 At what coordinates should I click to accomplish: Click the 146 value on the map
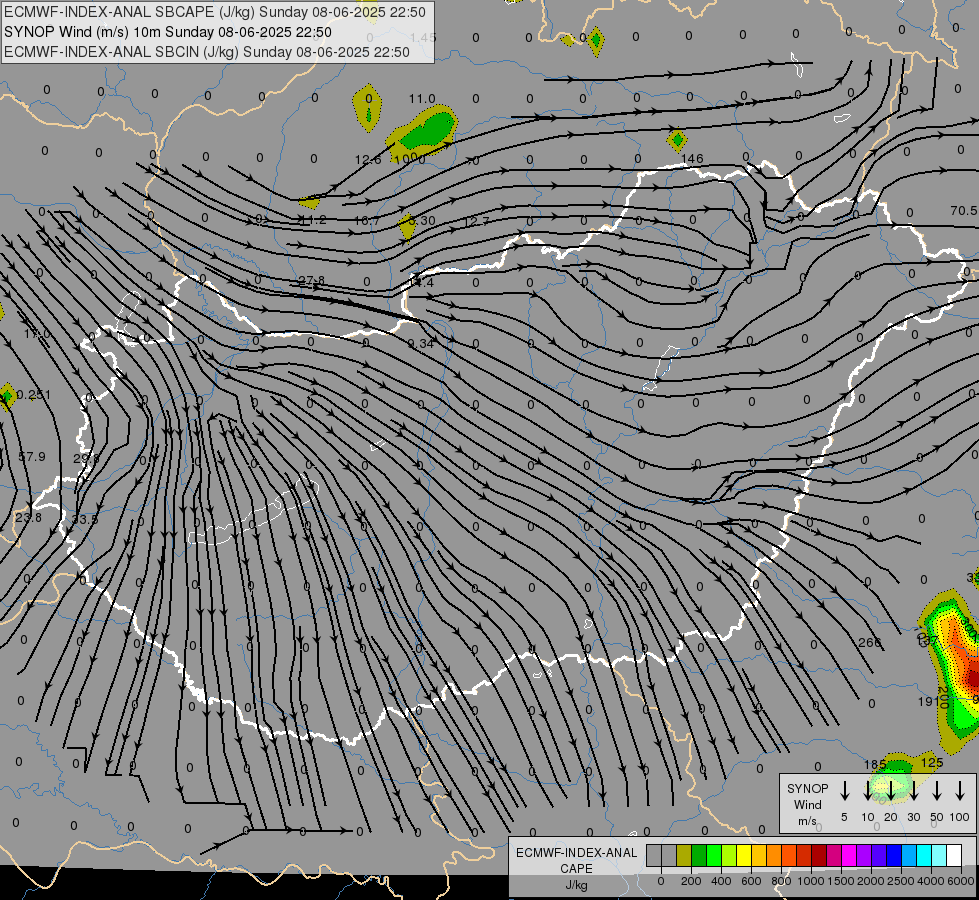click(692, 159)
